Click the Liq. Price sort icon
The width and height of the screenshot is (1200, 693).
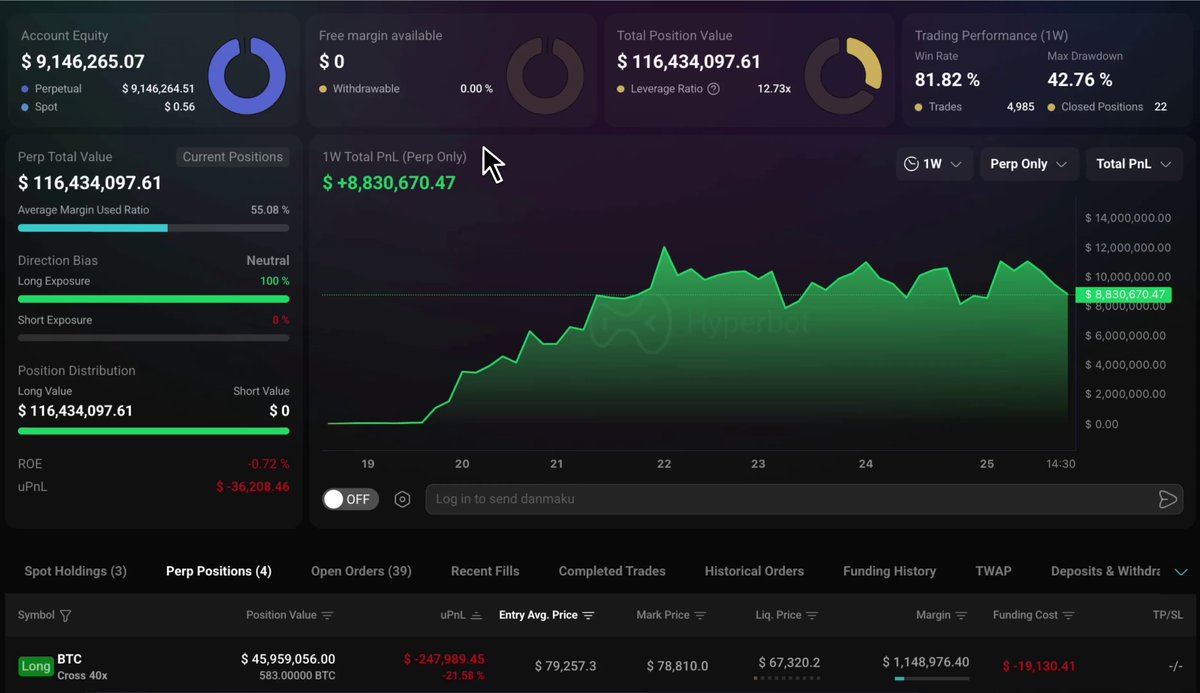[x=812, y=616]
